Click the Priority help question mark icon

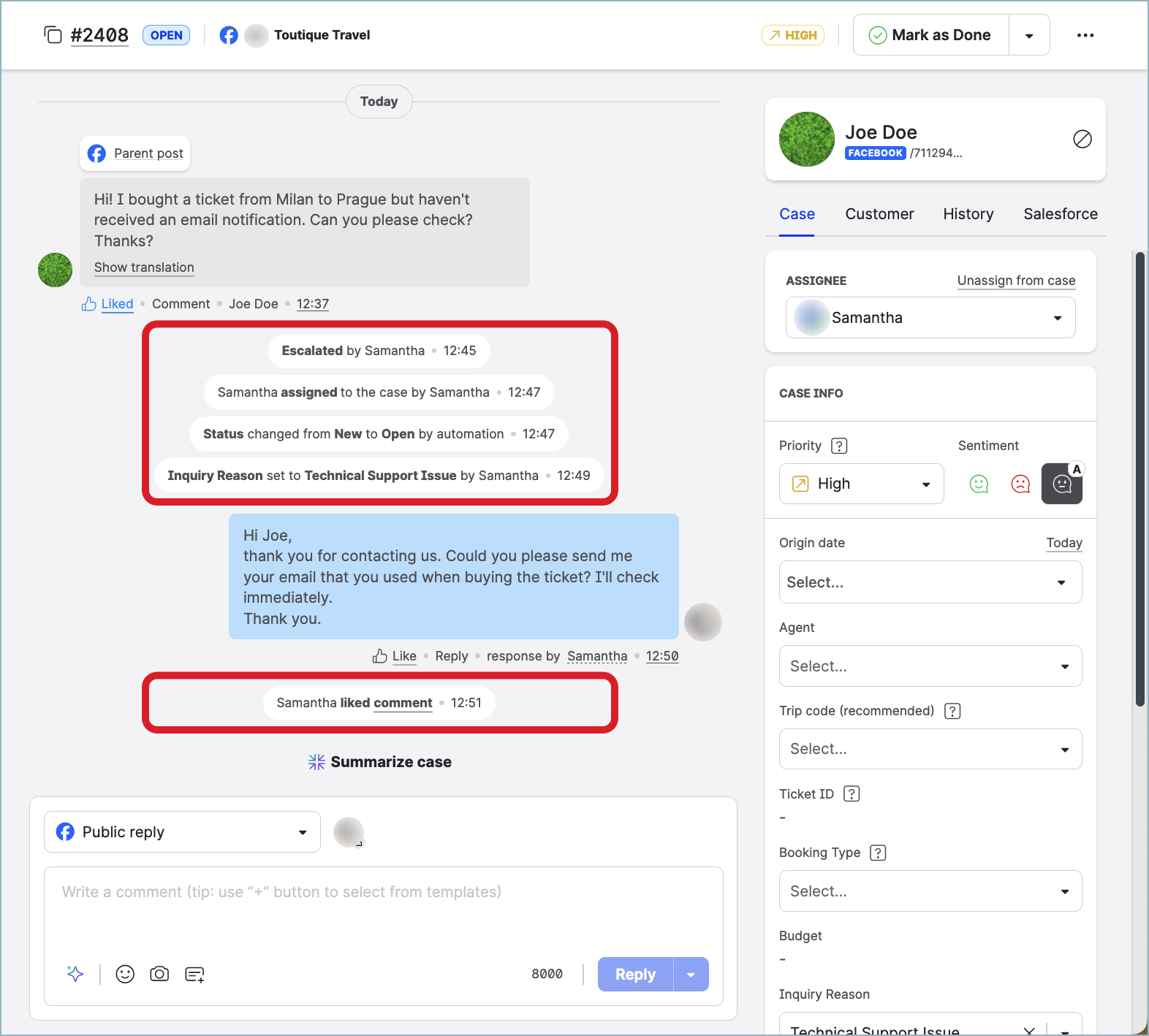(x=840, y=446)
